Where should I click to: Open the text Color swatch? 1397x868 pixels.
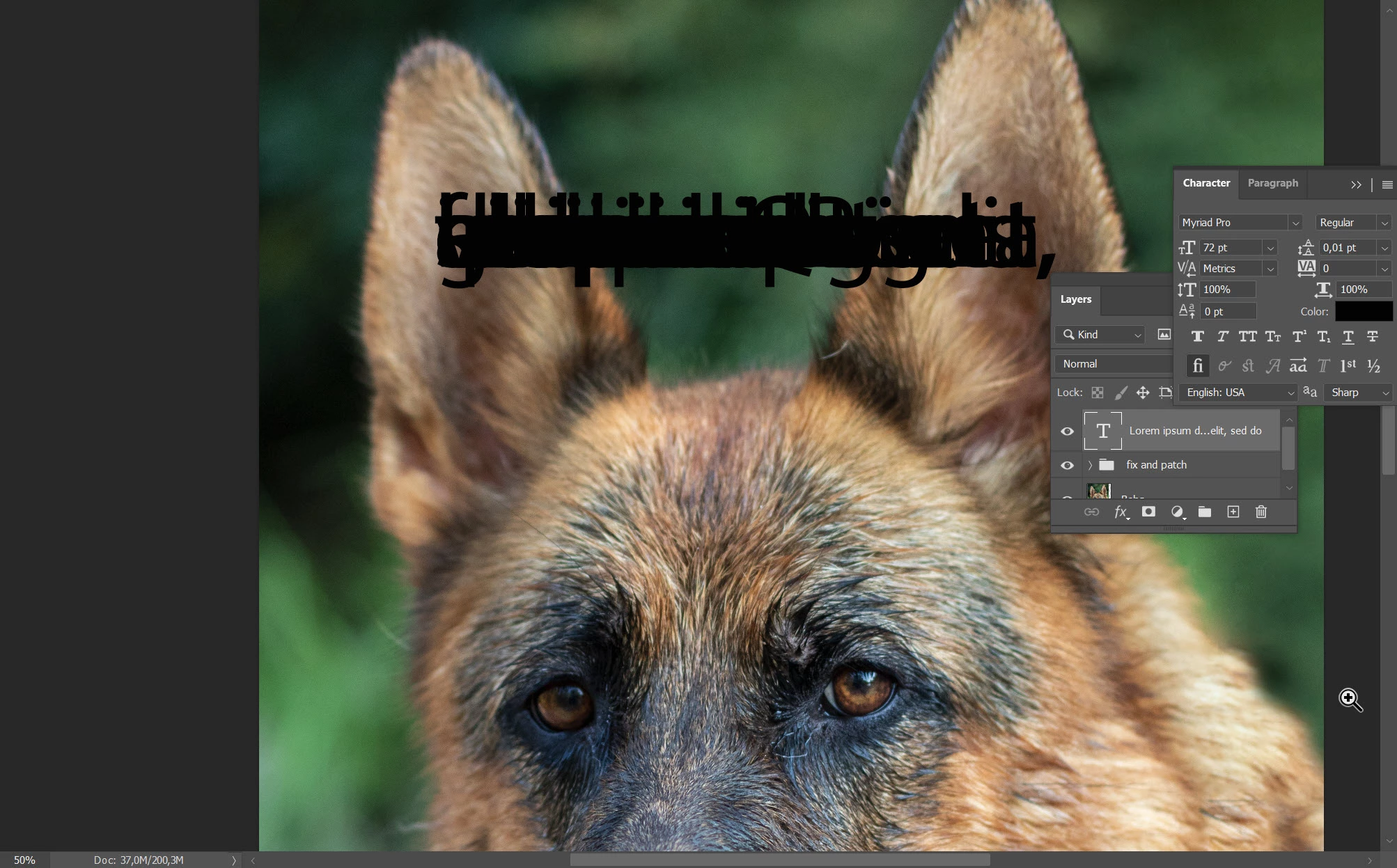coord(1363,312)
